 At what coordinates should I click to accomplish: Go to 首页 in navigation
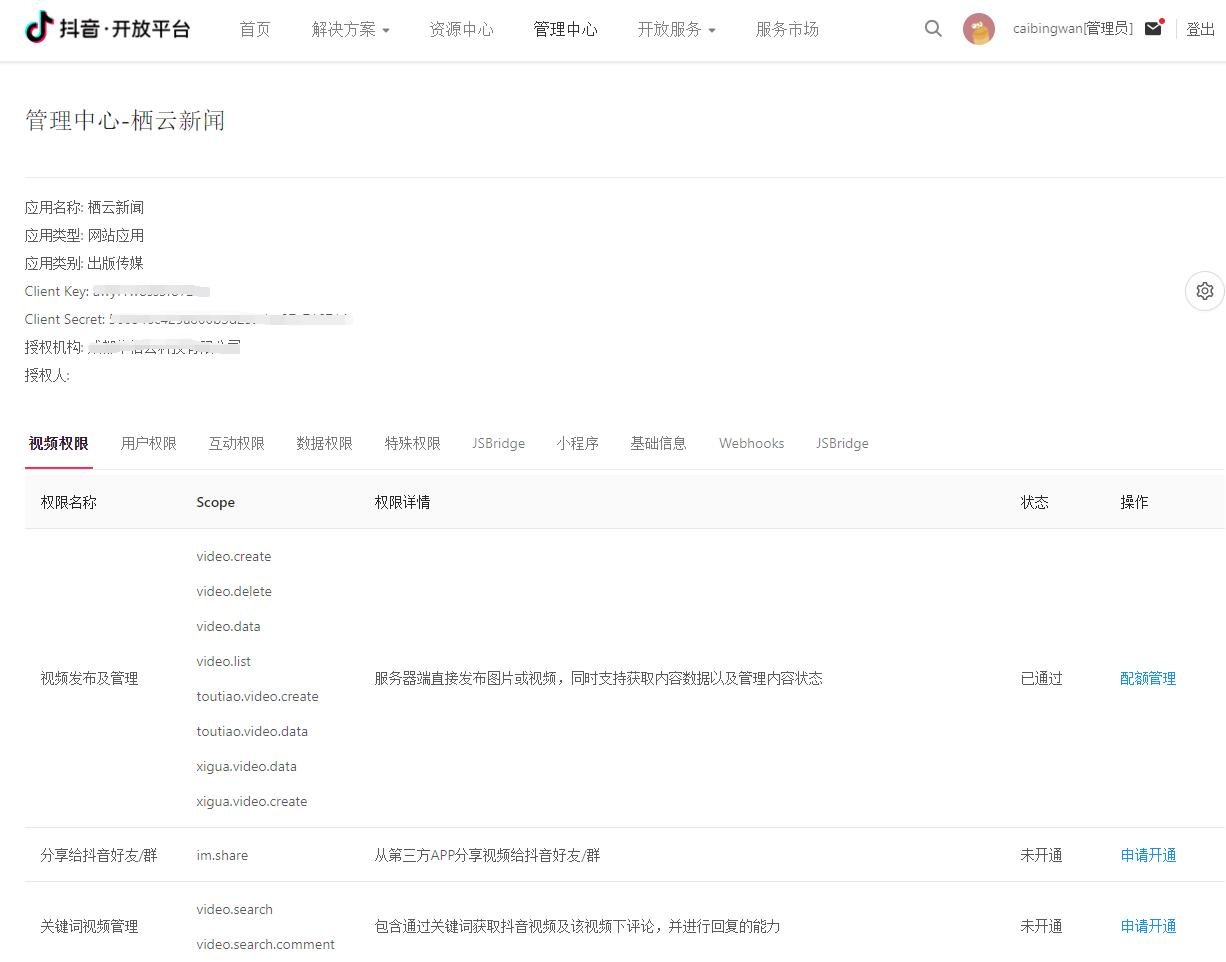pyautogui.click(x=255, y=30)
